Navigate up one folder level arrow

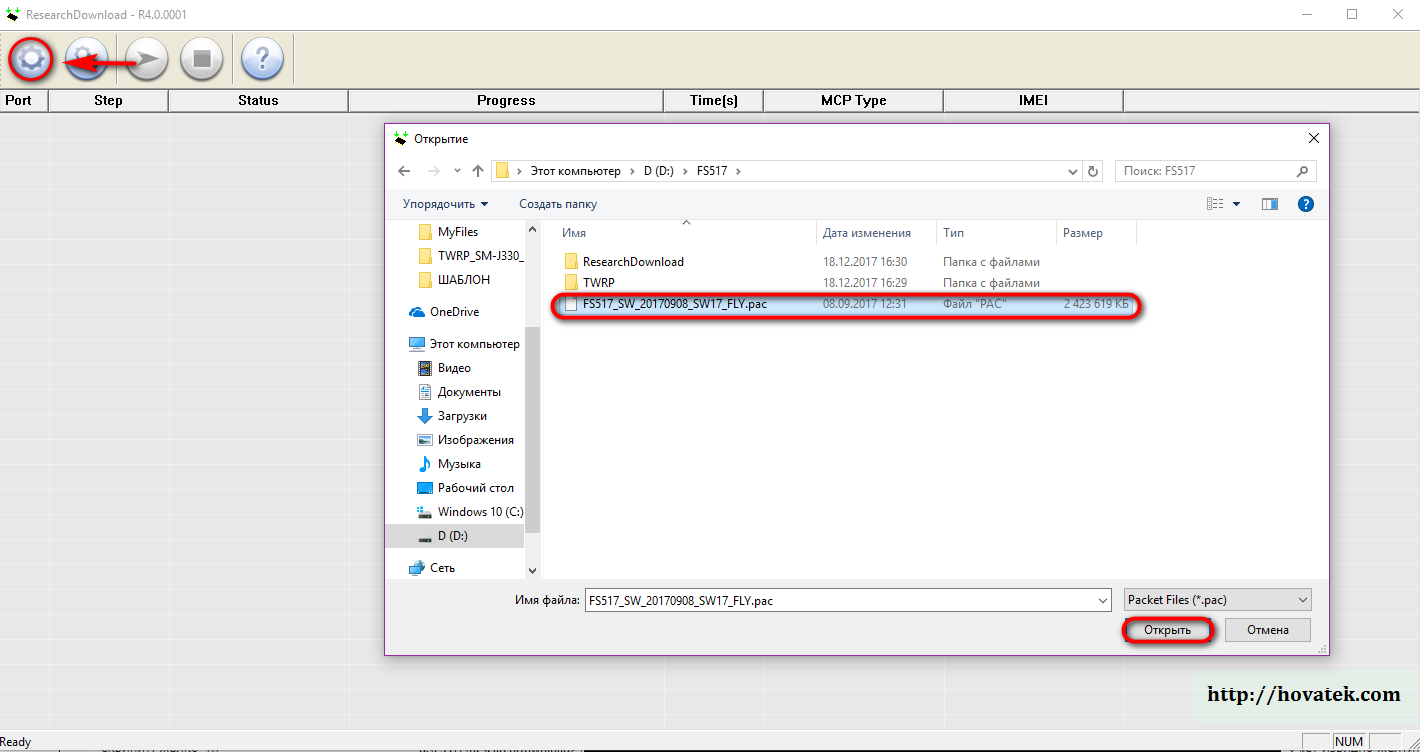point(478,171)
